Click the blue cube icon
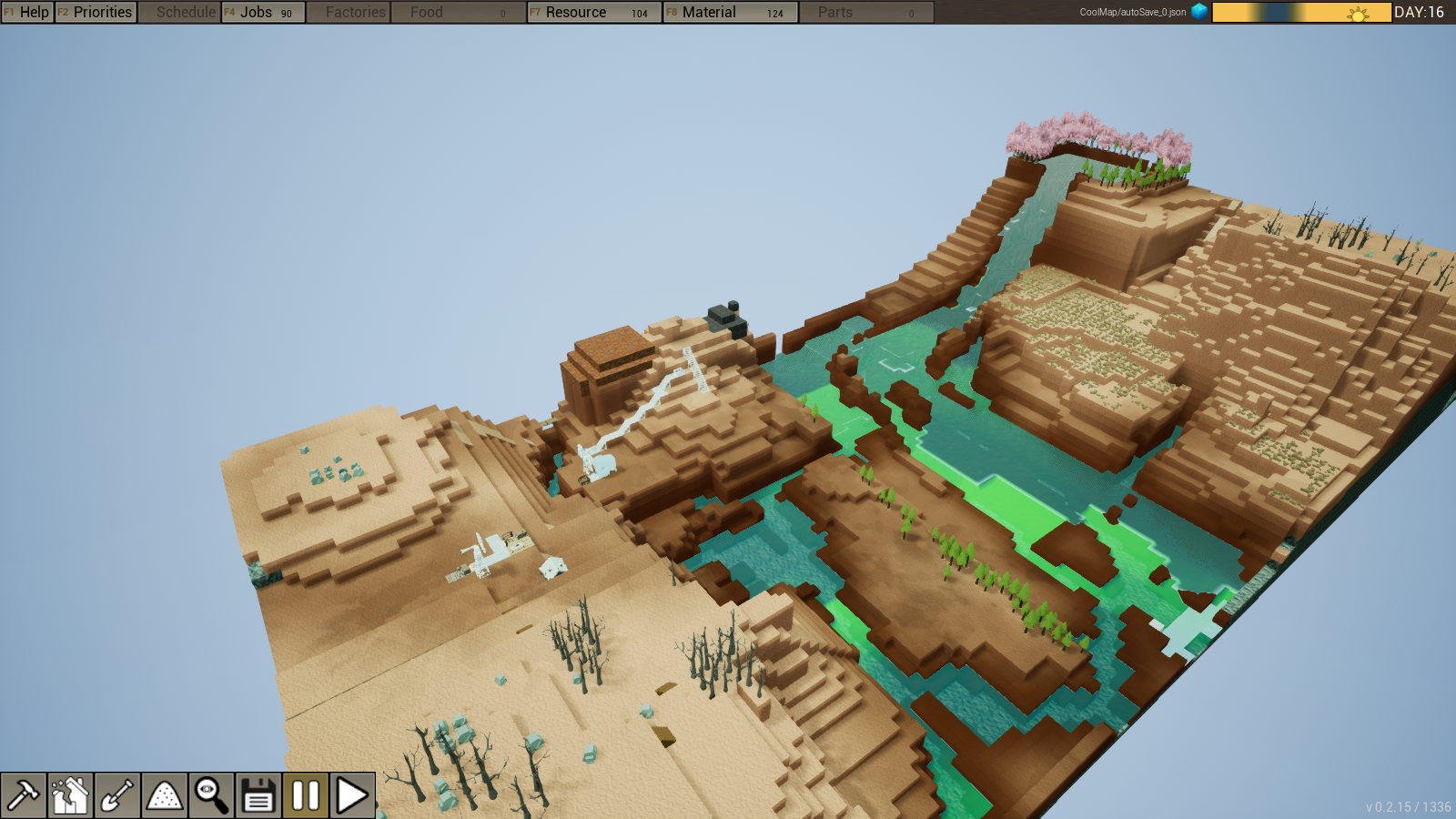 click(x=1199, y=12)
